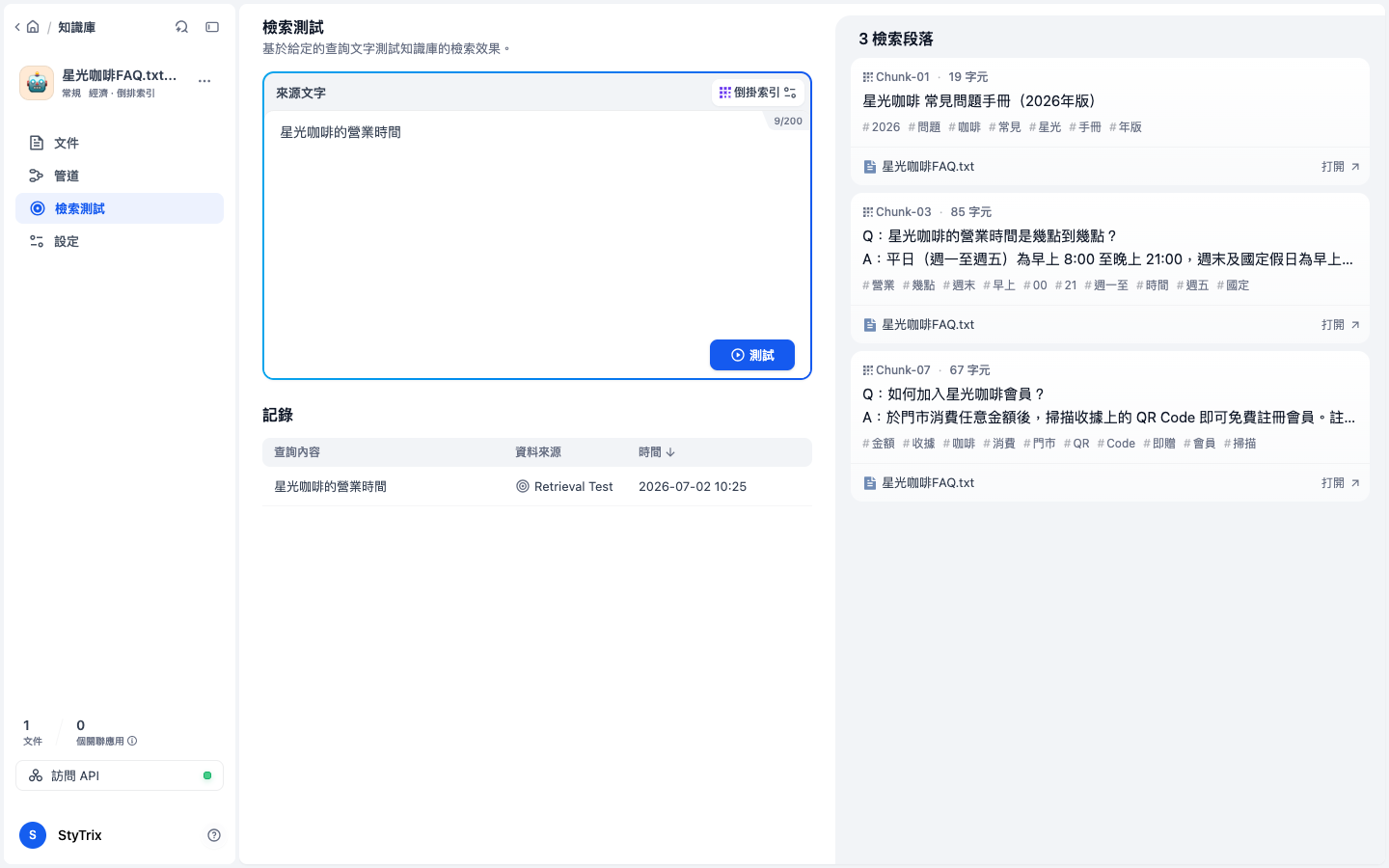Click the 文件 document icon in sidebar
The height and width of the screenshot is (868, 1389).
37,143
